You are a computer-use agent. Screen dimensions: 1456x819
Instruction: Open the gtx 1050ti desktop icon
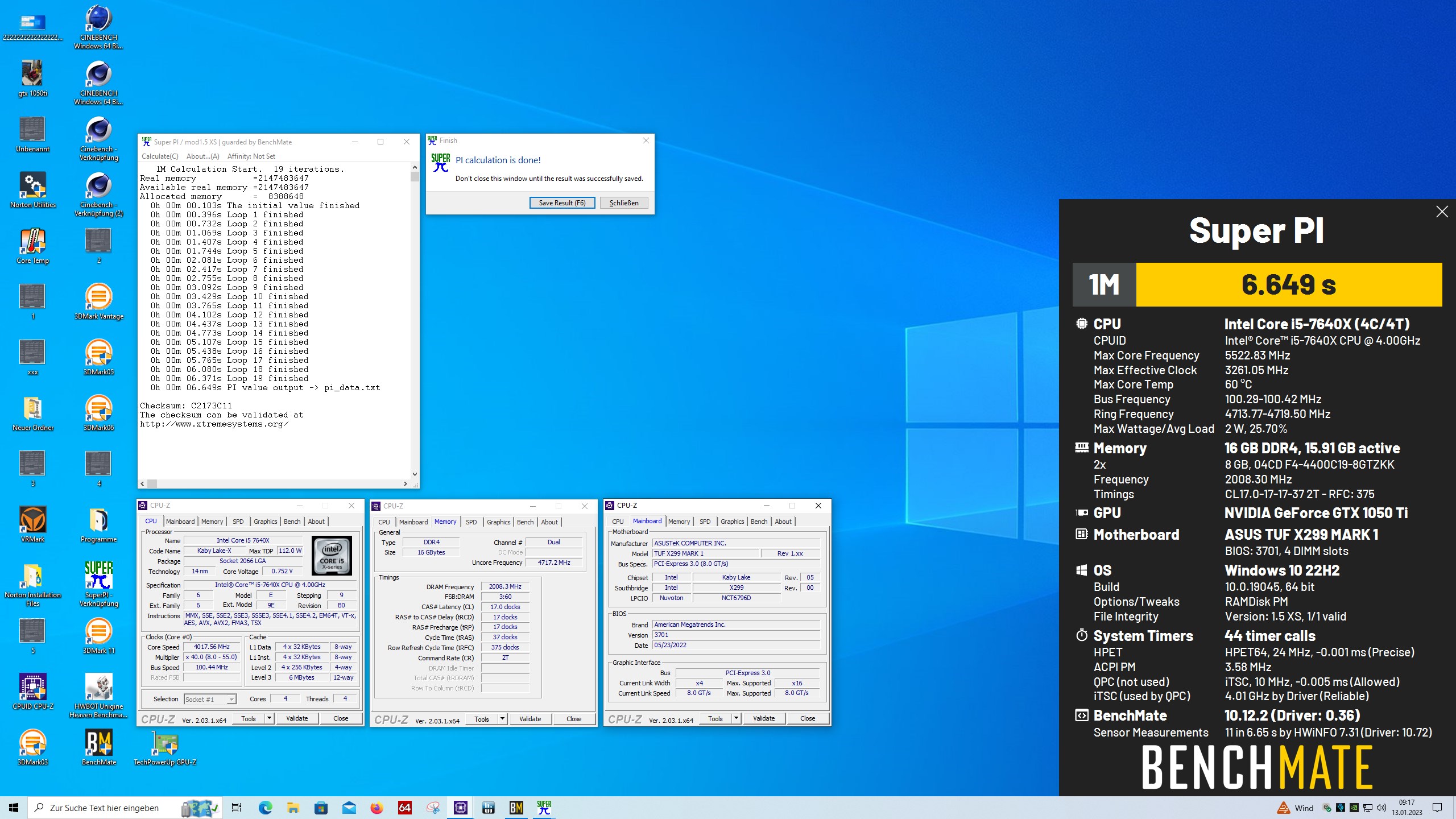[32, 78]
